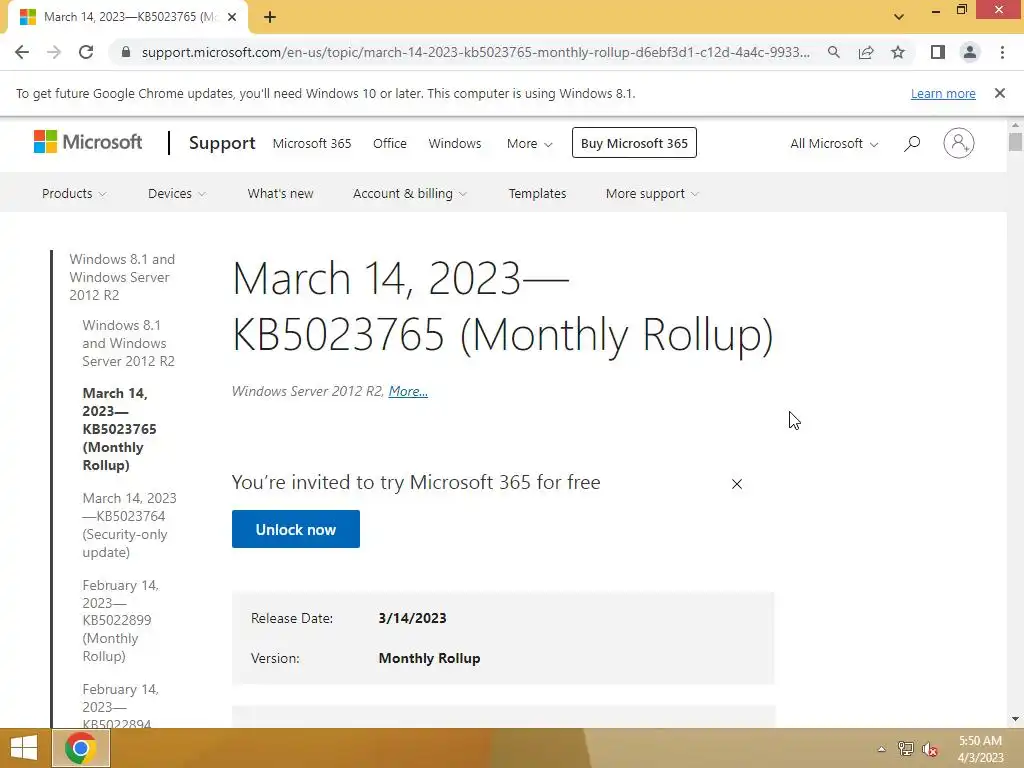Close the KB5023765 browser tab
Screen dimensions: 1024x768
coord(232,17)
